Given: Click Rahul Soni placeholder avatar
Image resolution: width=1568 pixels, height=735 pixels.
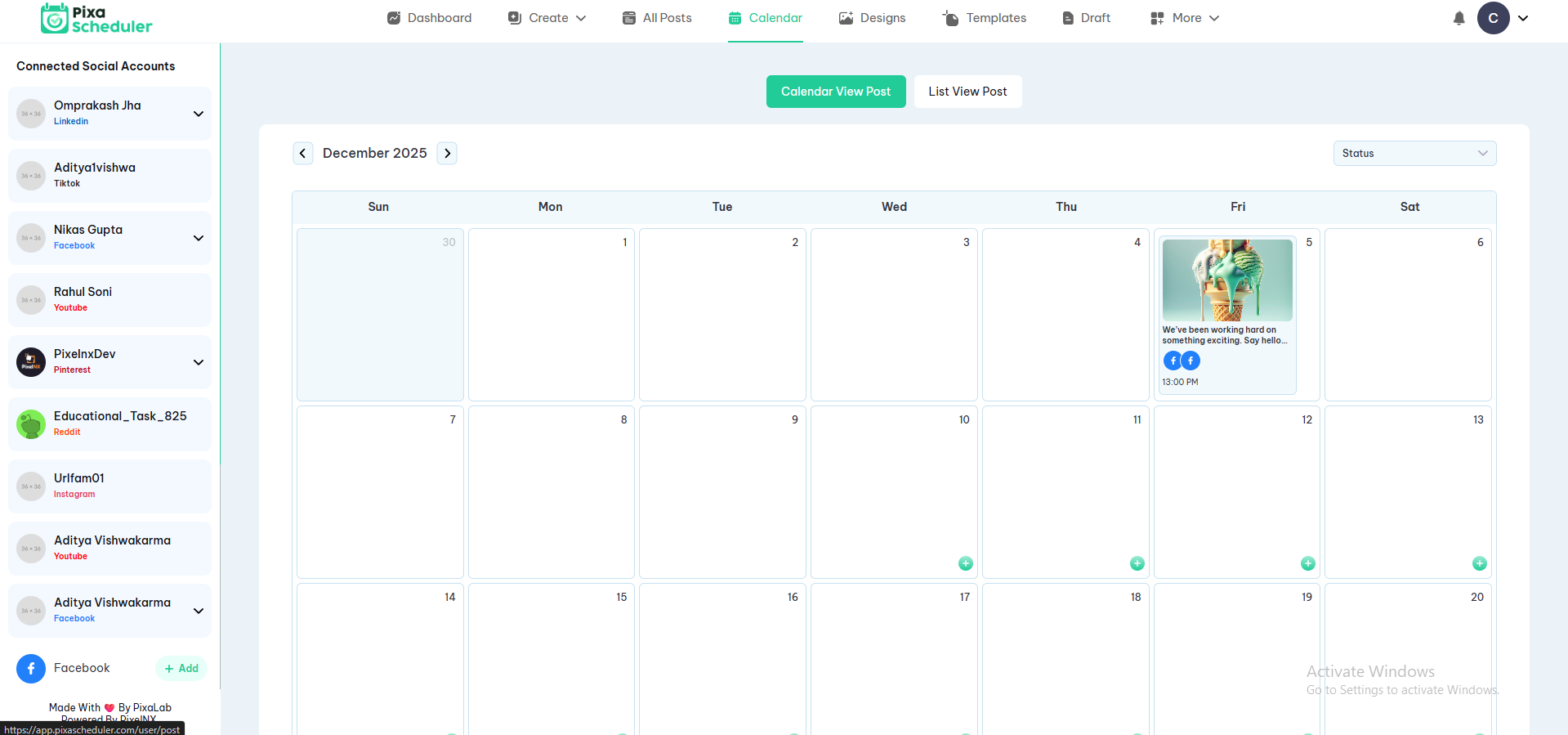Looking at the screenshot, I should coord(31,300).
